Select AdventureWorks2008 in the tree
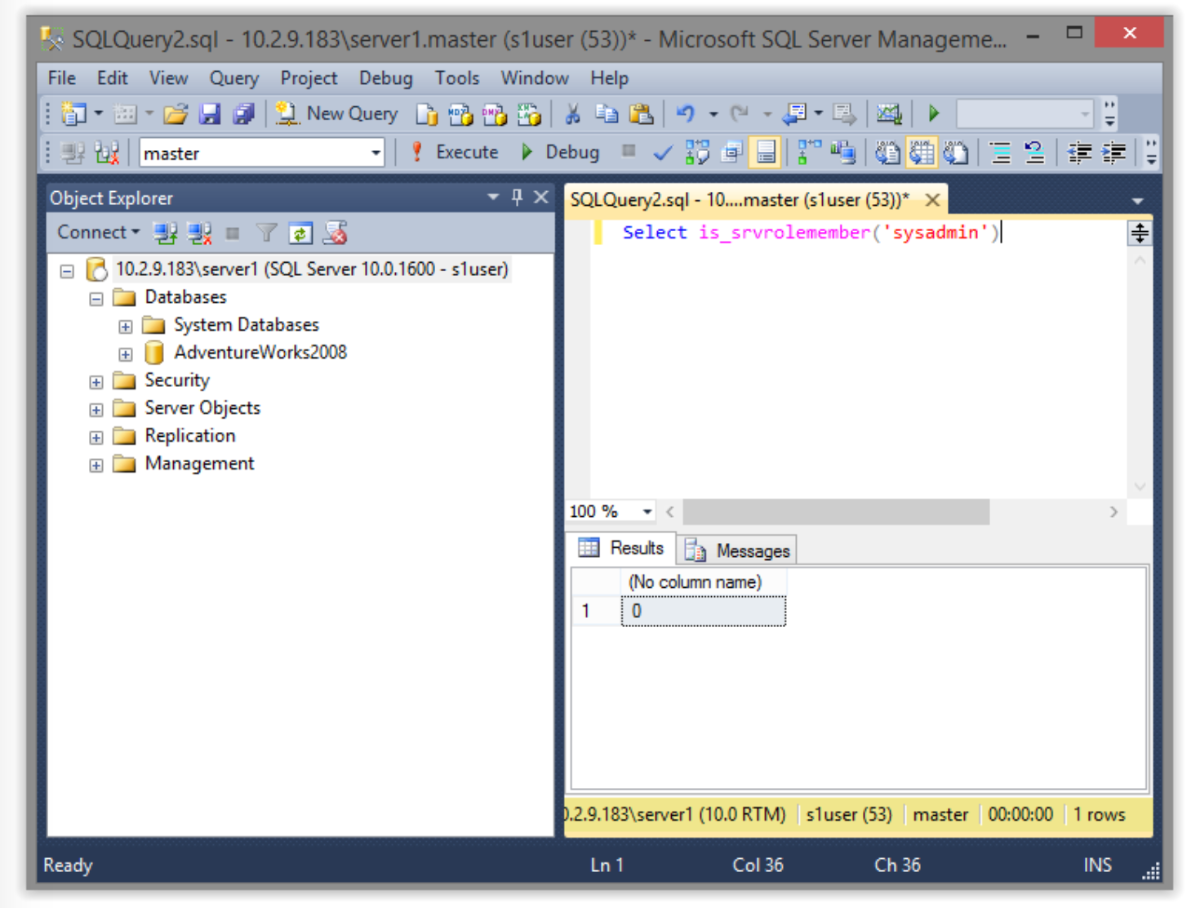 260,353
